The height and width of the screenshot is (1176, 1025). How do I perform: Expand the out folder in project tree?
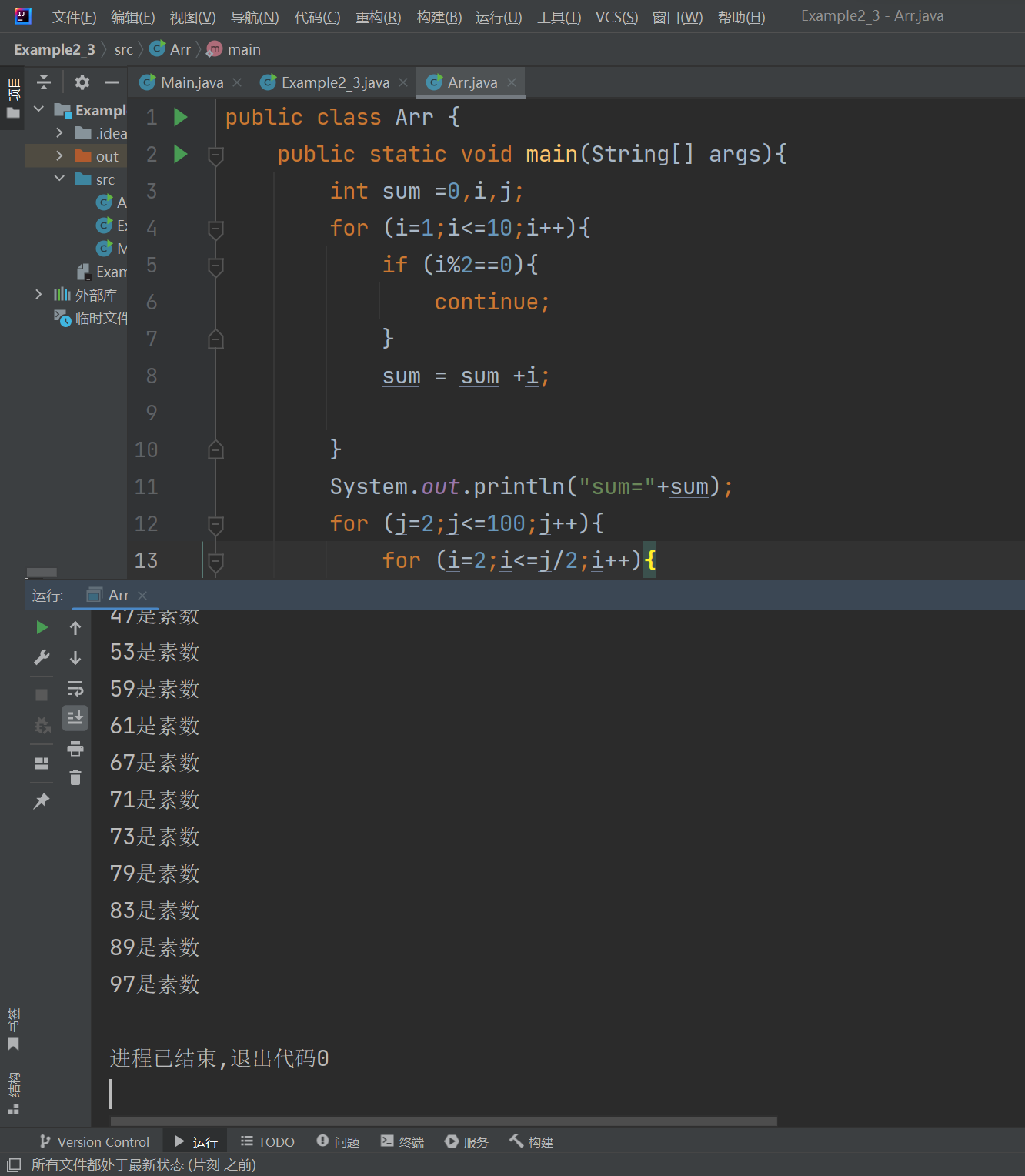click(59, 156)
